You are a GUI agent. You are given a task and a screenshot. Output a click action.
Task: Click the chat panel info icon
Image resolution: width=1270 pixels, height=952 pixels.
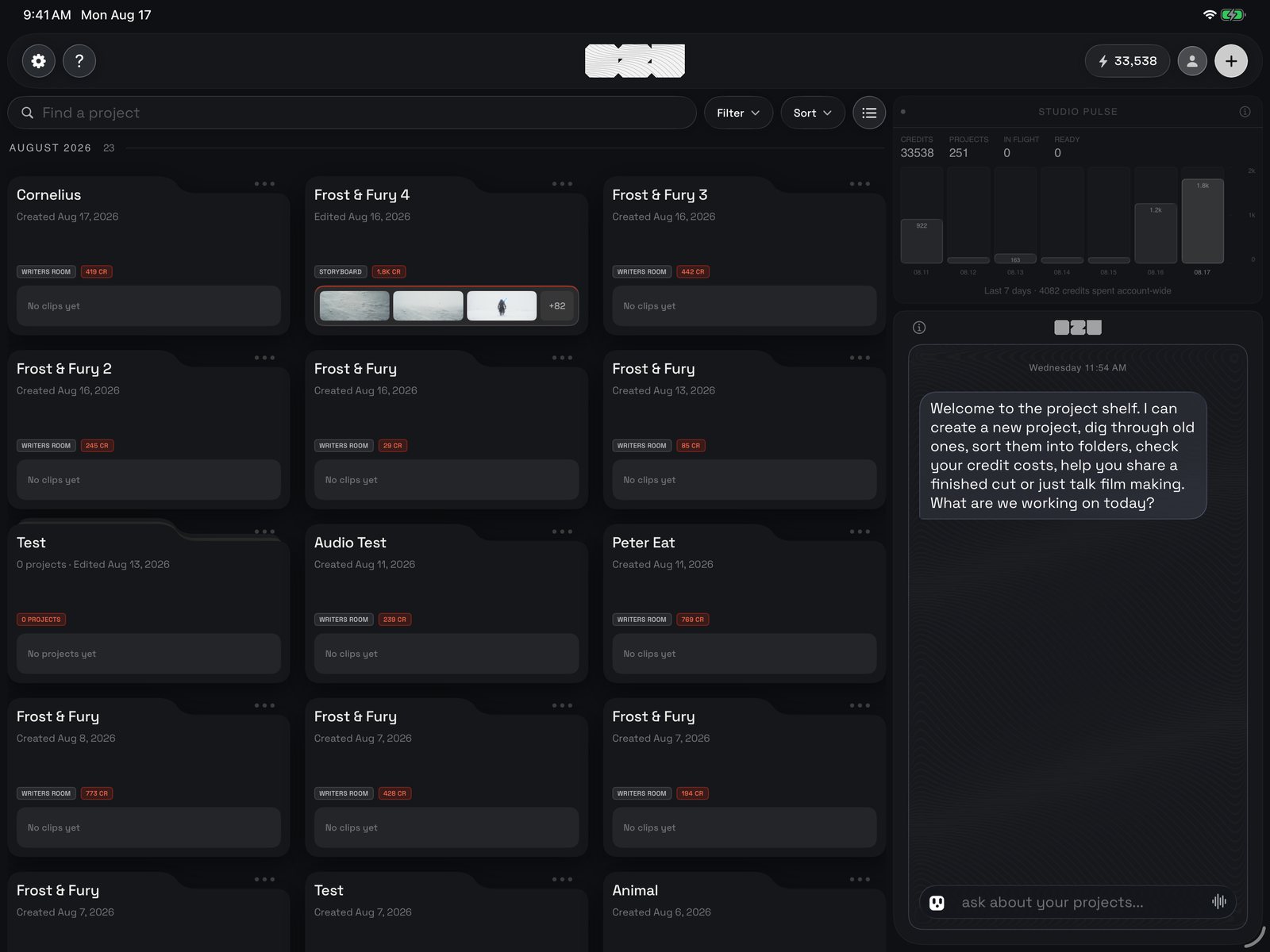point(919,328)
